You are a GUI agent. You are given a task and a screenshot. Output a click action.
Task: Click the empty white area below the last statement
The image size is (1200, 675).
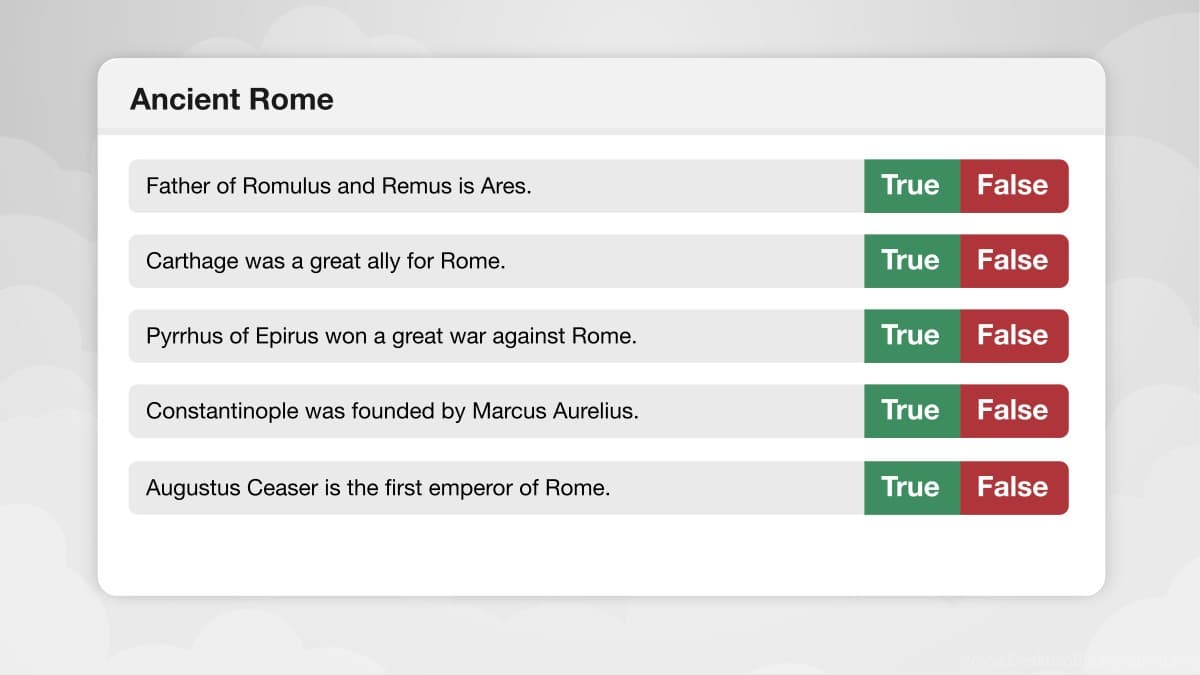[600, 555]
